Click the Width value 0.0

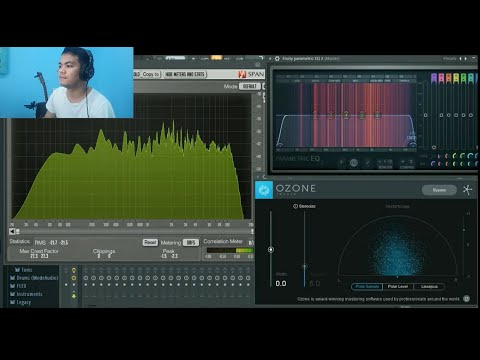coord(281,283)
